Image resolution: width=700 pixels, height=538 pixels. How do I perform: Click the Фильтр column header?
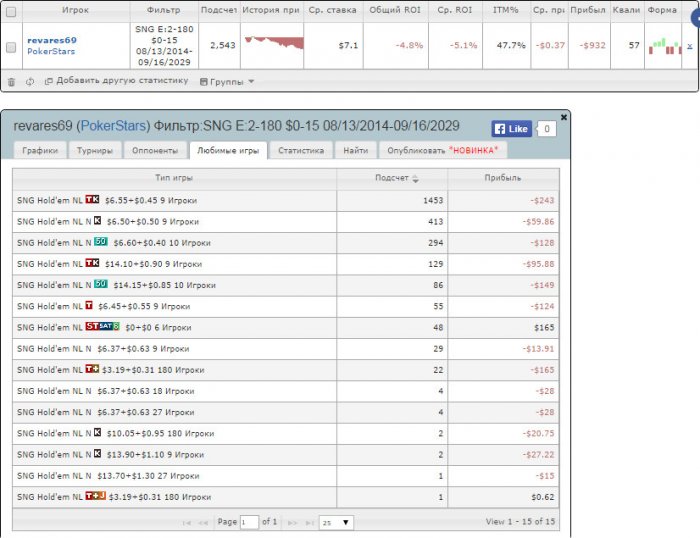tap(164, 10)
